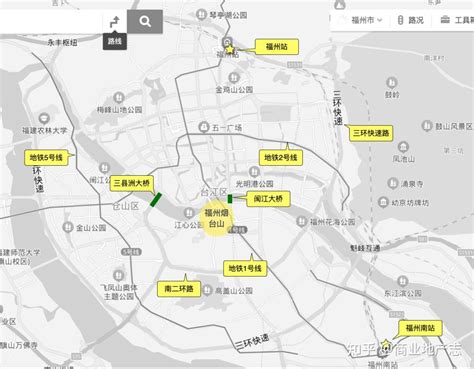Click the yellow 福州站 callout label
Screen dimensions: 474x369
[x=277, y=47]
